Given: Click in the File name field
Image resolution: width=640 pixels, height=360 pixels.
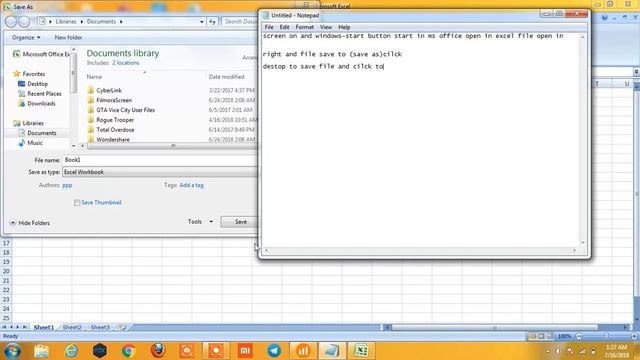Looking at the screenshot, I should click(160, 160).
